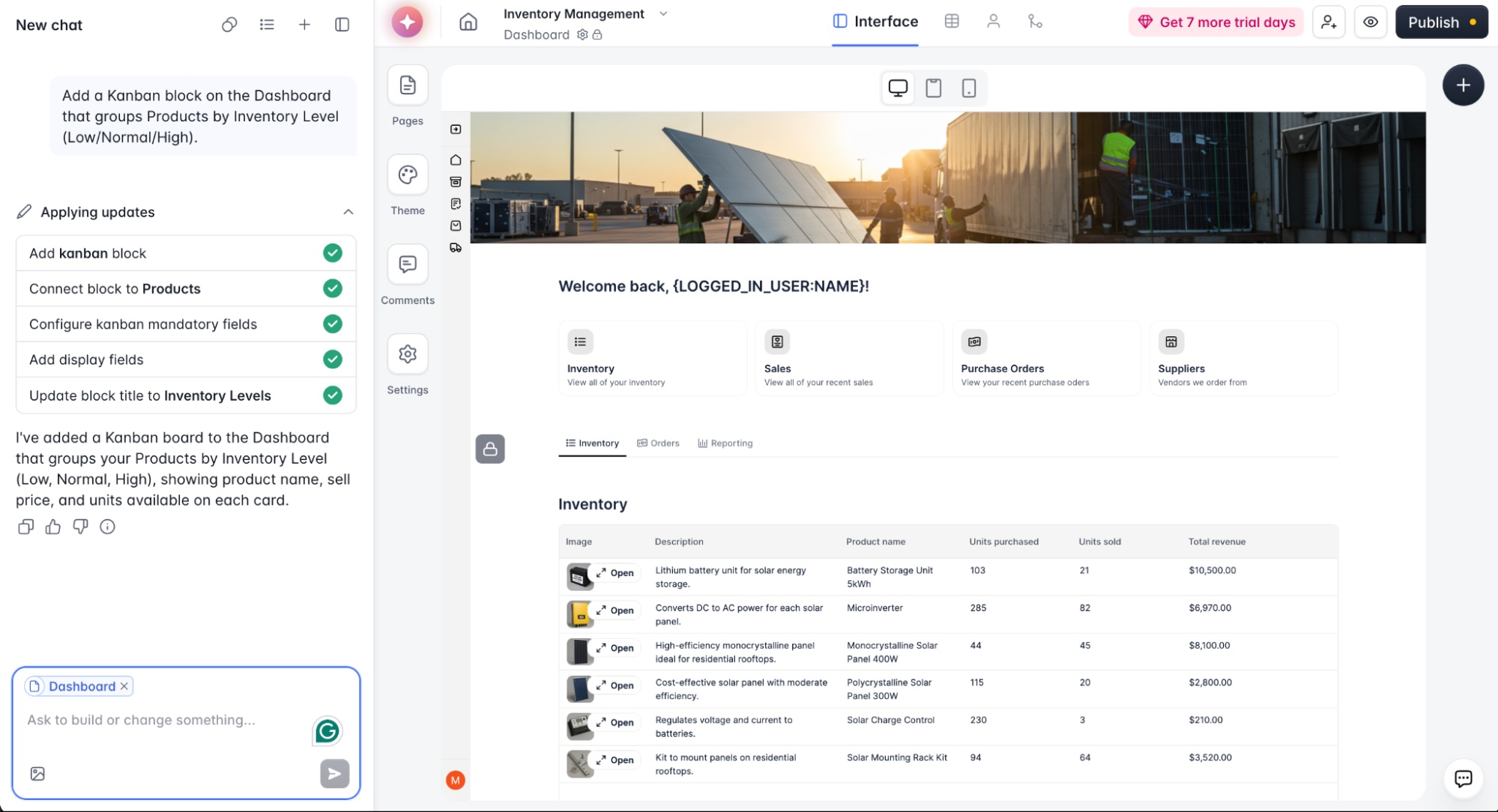Open the Inventory Management app dropdown
The width and height of the screenshot is (1498, 812).
[x=663, y=13]
